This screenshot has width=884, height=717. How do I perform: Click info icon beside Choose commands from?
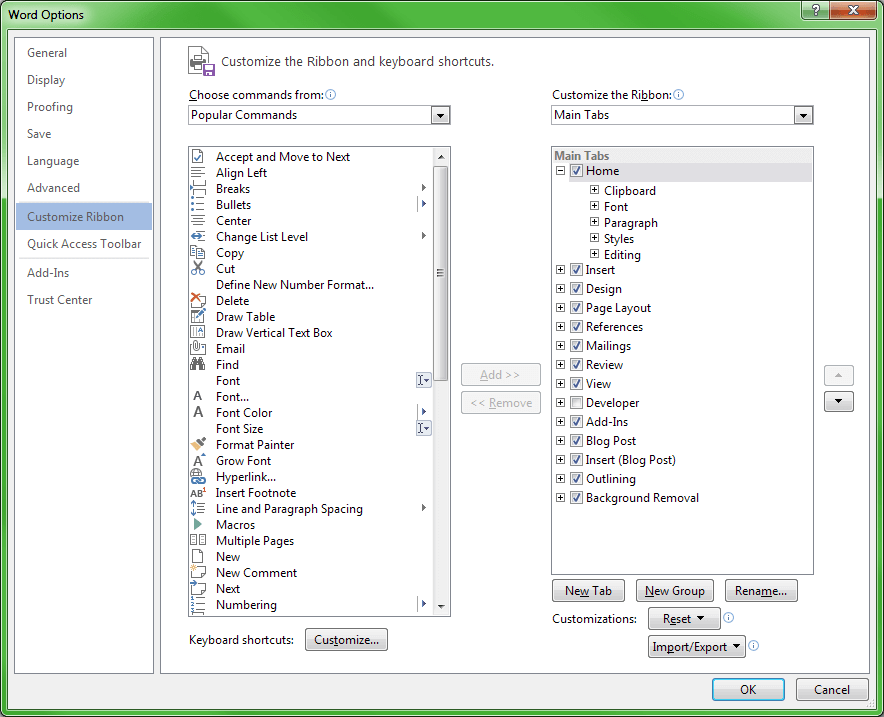point(331,95)
